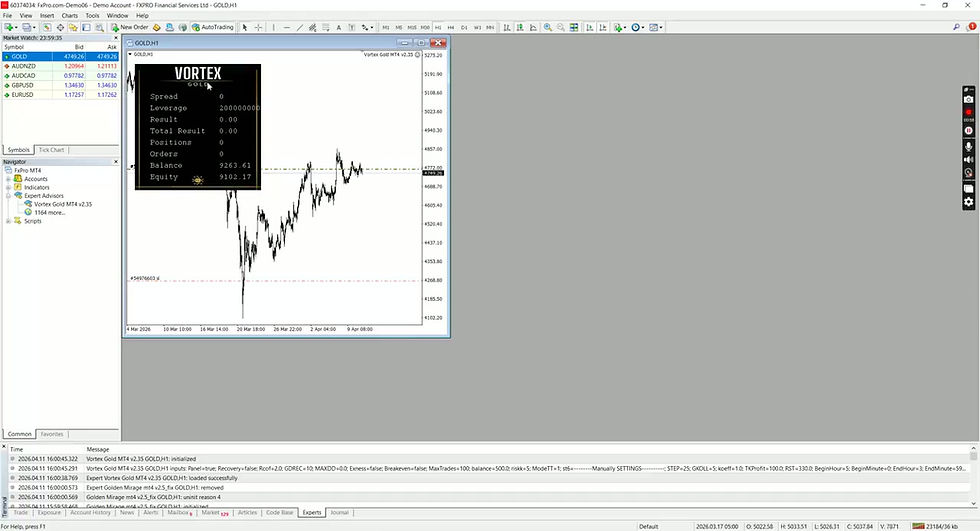Toggle the Data Window crosshair-circle icon

tap(60, 27)
